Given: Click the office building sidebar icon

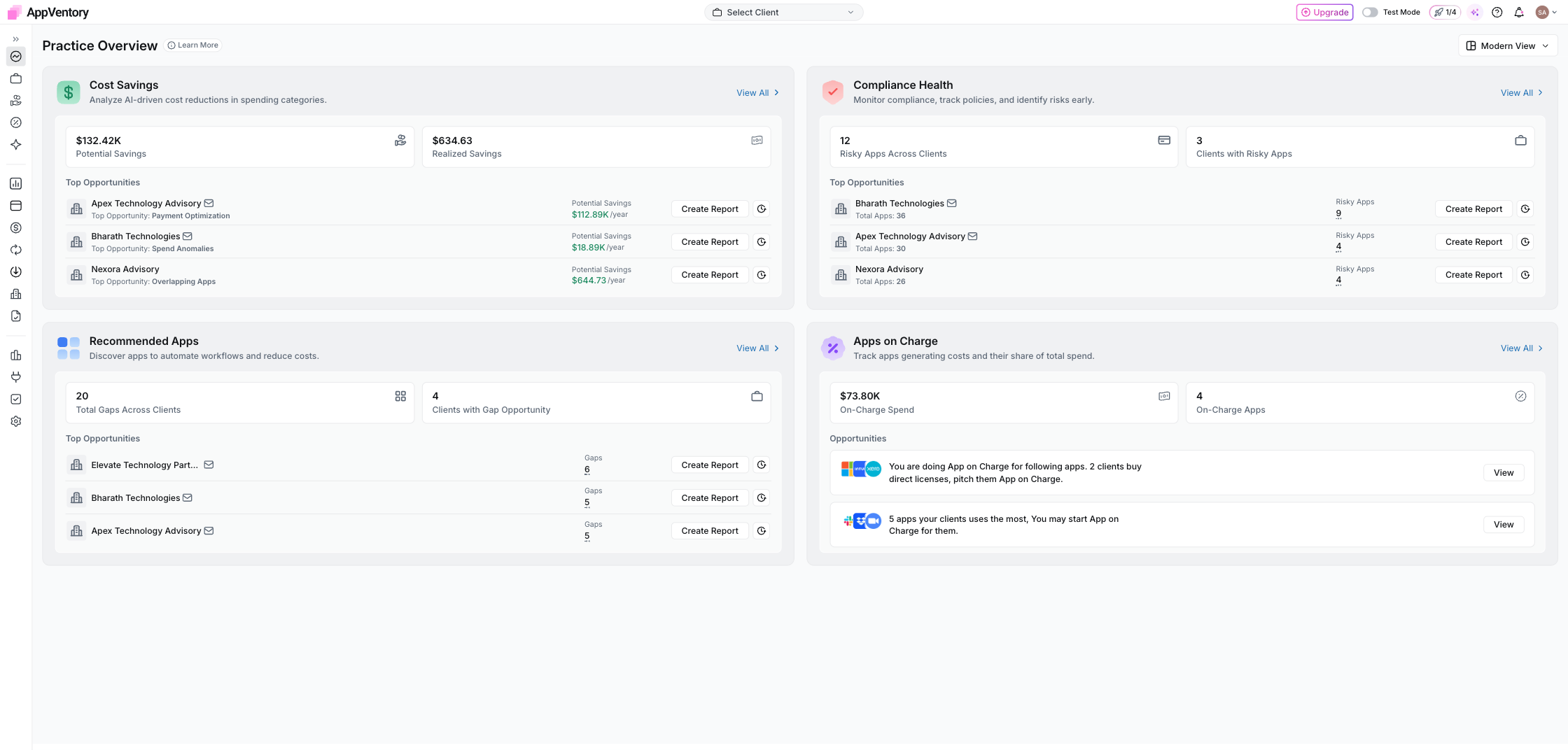Looking at the screenshot, I should 15,294.
